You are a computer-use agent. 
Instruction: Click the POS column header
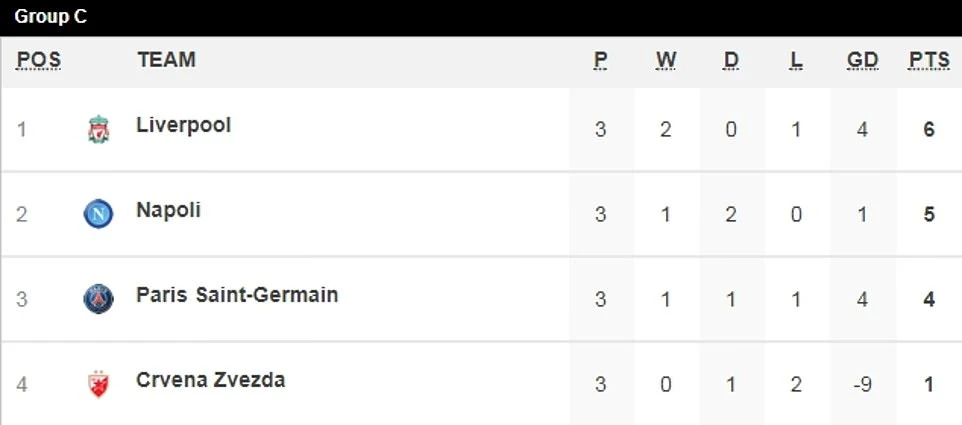click(39, 60)
